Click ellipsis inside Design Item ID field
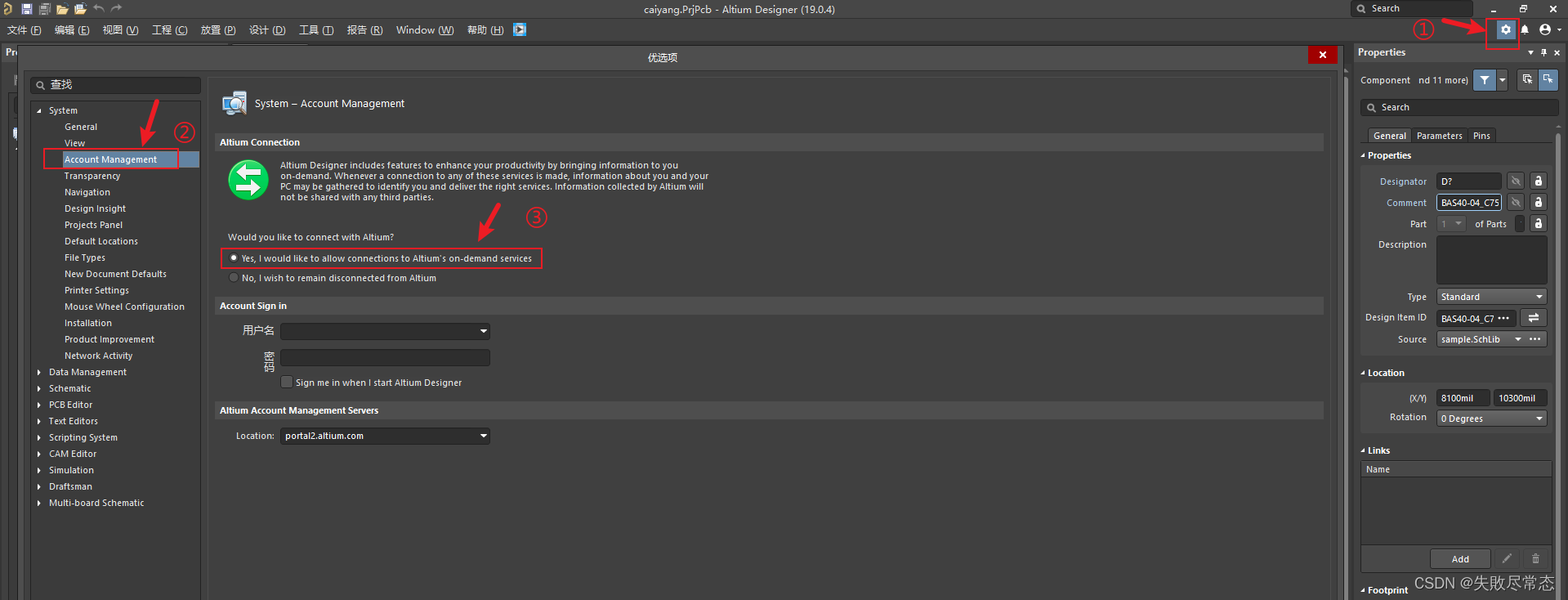 pyautogui.click(x=1503, y=318)
